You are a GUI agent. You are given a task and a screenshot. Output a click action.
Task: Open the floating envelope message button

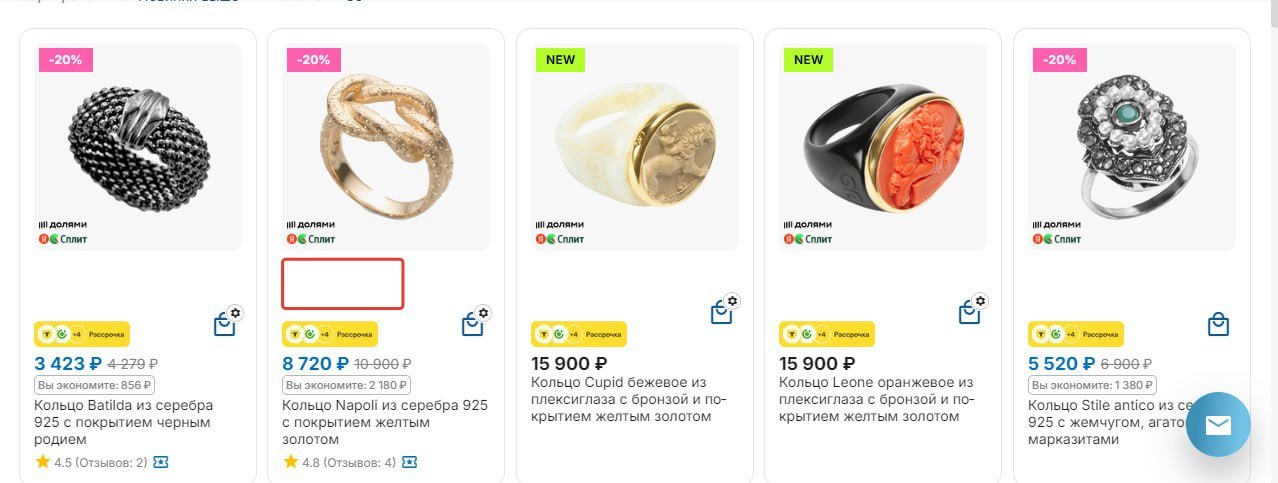tap(1217, 425)
